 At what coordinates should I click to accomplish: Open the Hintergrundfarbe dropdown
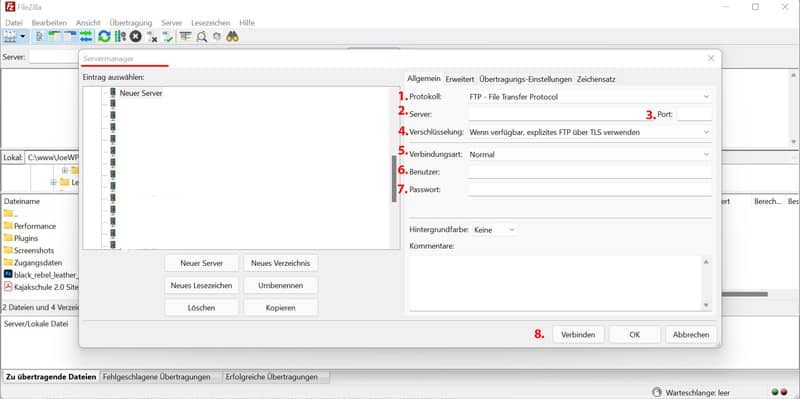(494, 230)
